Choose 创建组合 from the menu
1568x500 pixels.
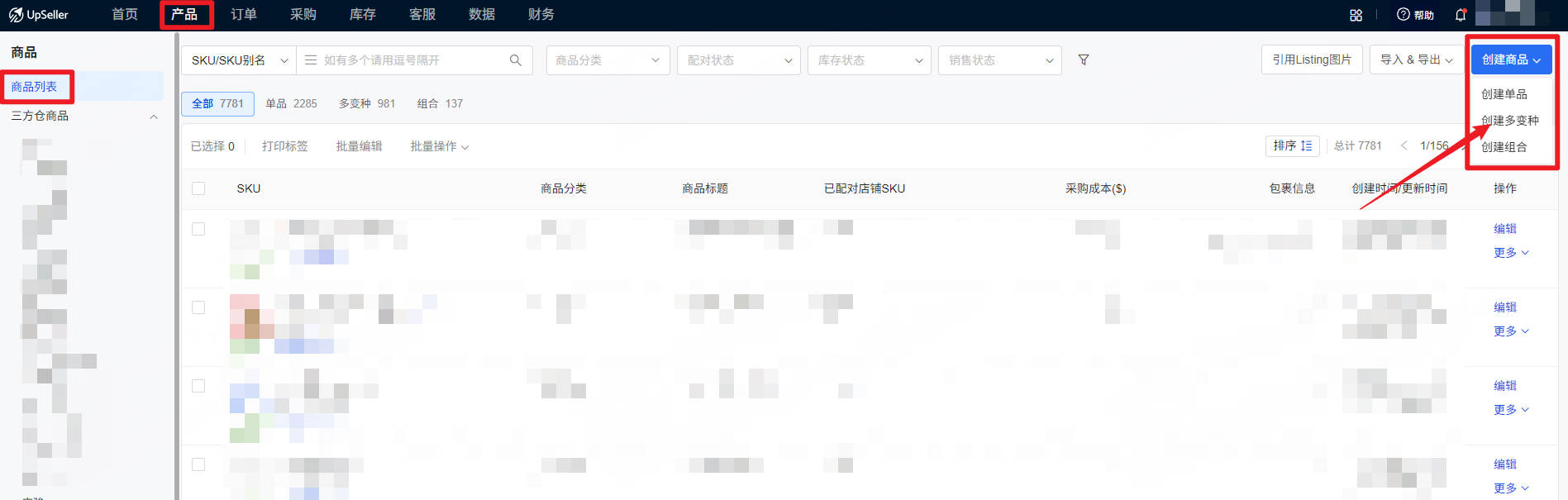click(x=1504, y=147)
